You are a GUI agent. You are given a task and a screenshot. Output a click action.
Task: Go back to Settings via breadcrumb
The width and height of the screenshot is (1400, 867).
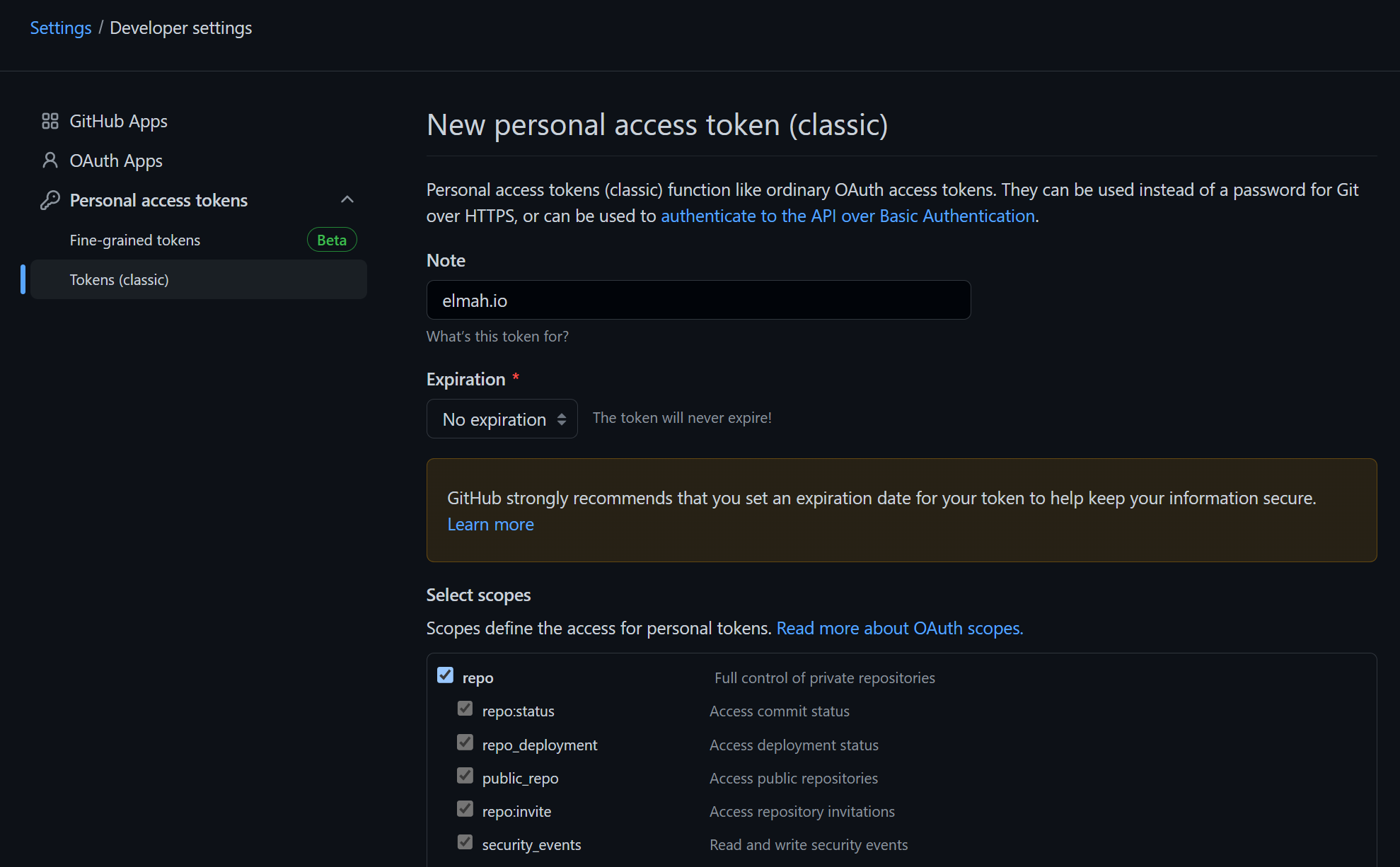click(61, 28)
